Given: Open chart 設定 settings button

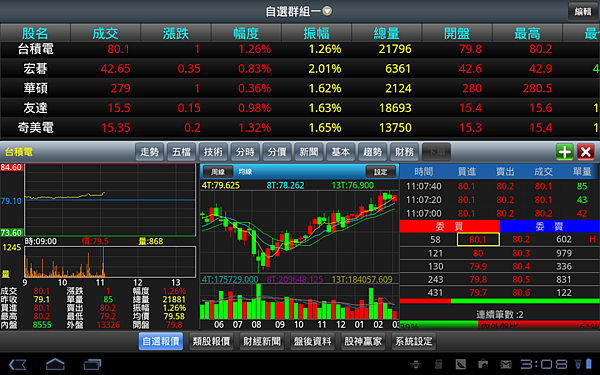Looking at the screenshot, I should point(381,172).
